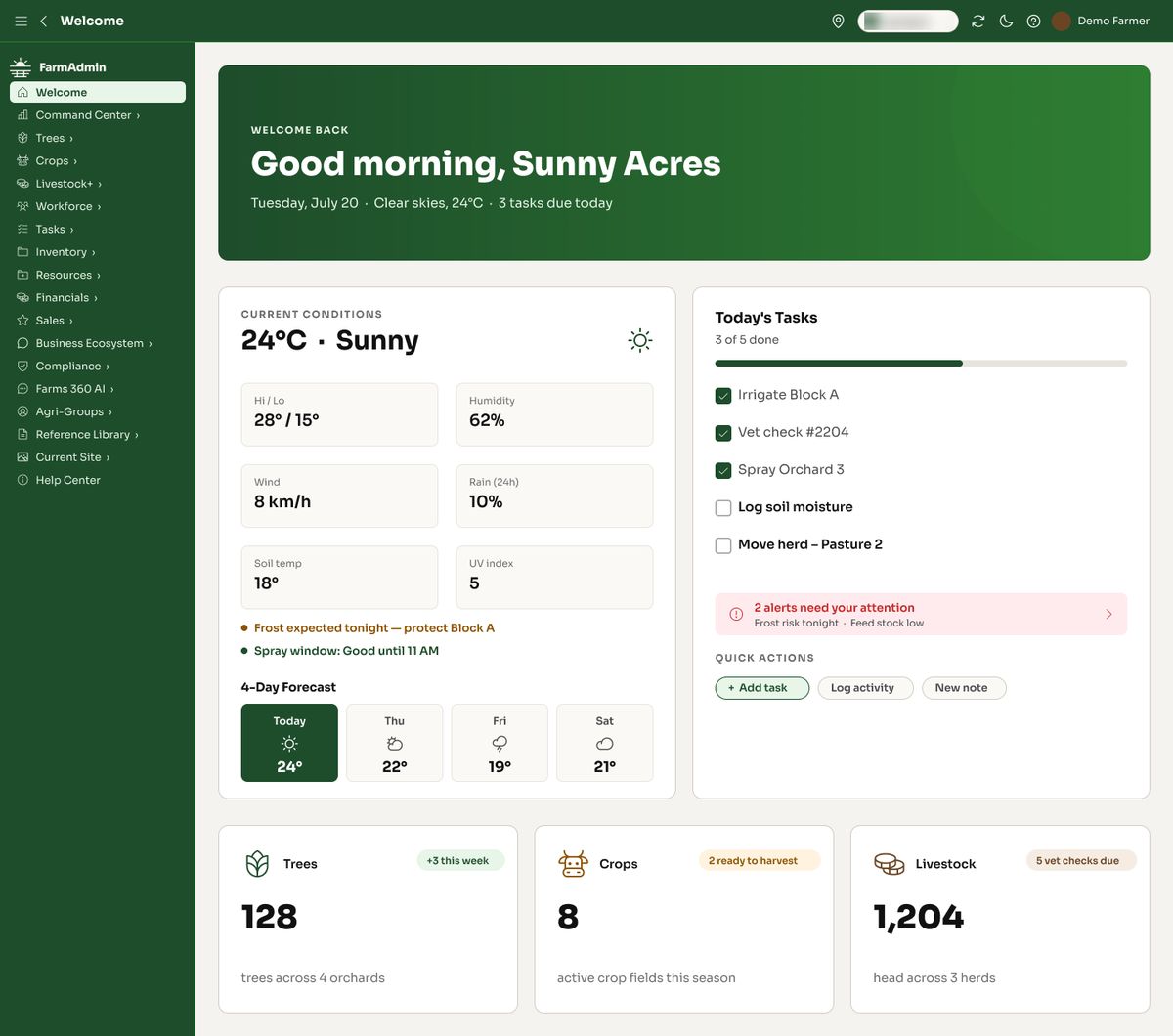Viewport: 1173px width, 1036px height.
Task: Click the red alert warning icon
Action: (x=736, y=614)
